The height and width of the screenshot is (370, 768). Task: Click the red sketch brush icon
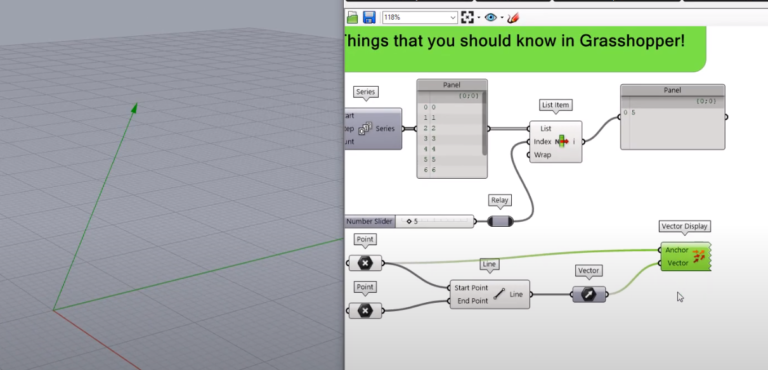tap(513, 18)
